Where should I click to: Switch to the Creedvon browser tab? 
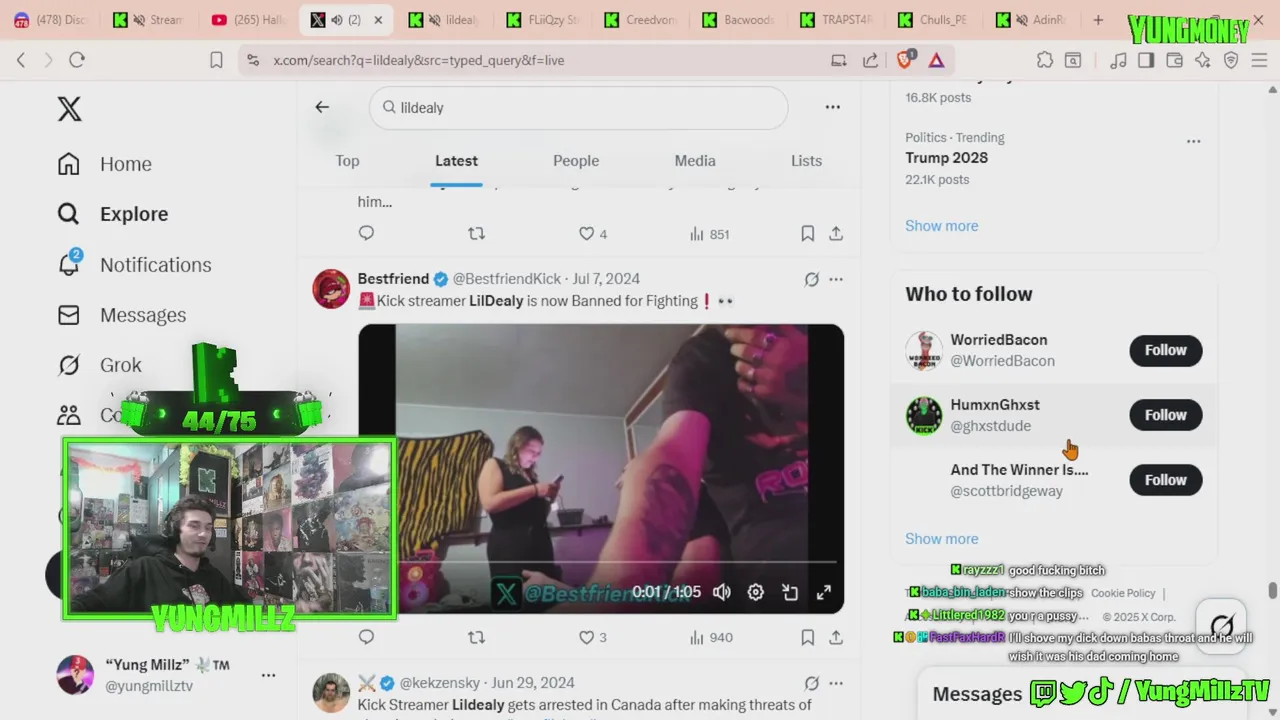640,20
